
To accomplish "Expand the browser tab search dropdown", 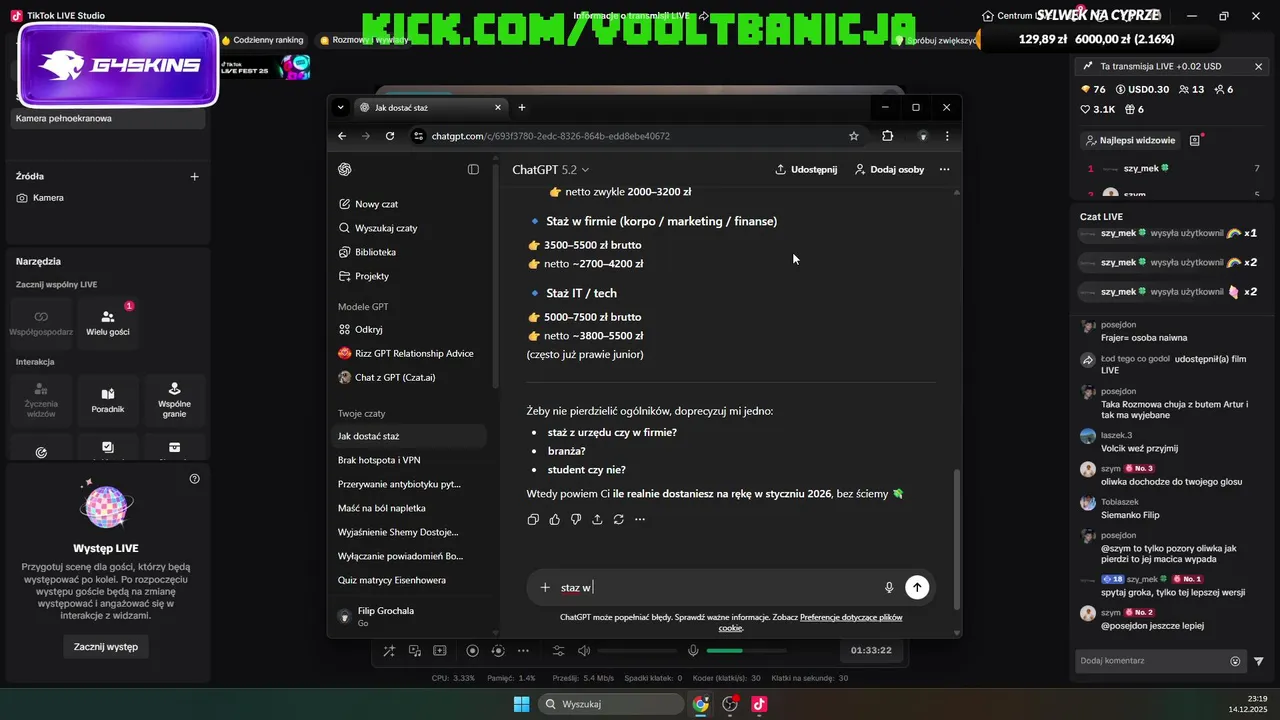I will coord(340,107).
